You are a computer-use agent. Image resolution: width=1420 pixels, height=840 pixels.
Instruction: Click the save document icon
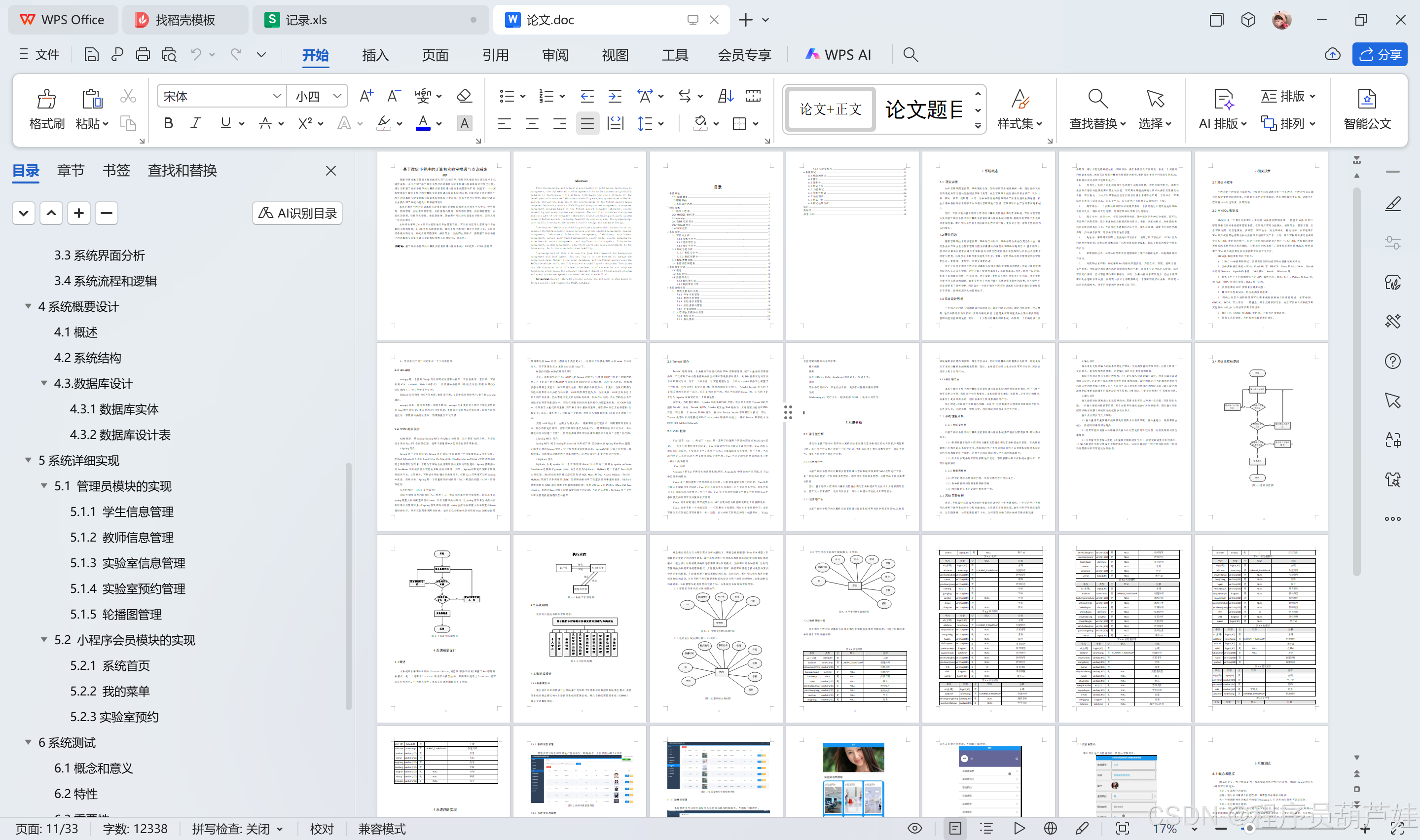[91, 54]
